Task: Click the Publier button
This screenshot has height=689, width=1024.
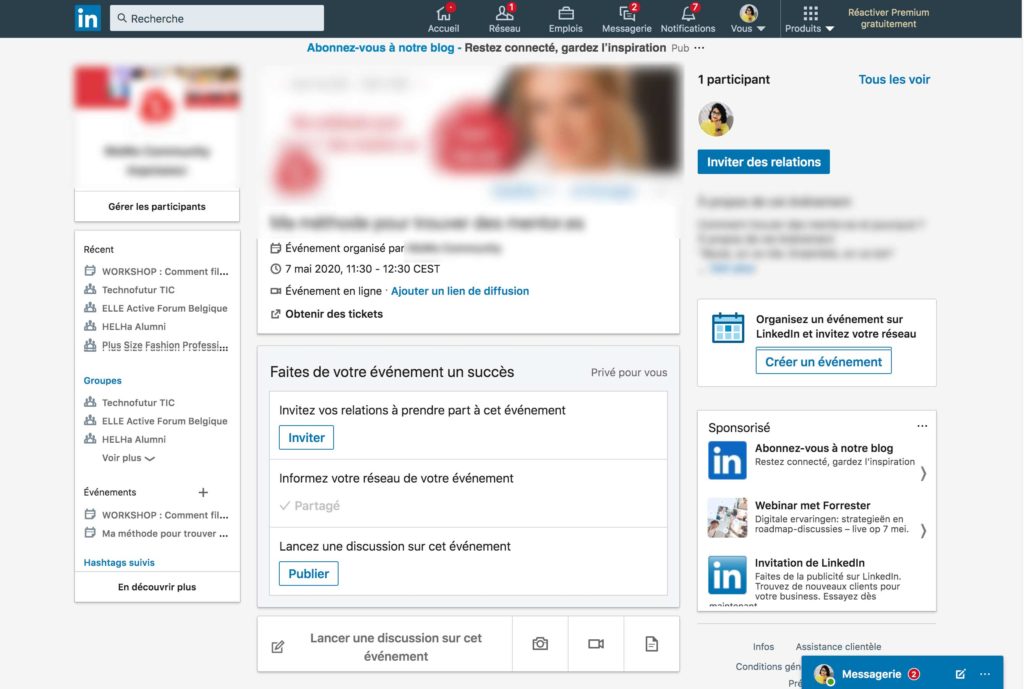Action: coord(308,573)
